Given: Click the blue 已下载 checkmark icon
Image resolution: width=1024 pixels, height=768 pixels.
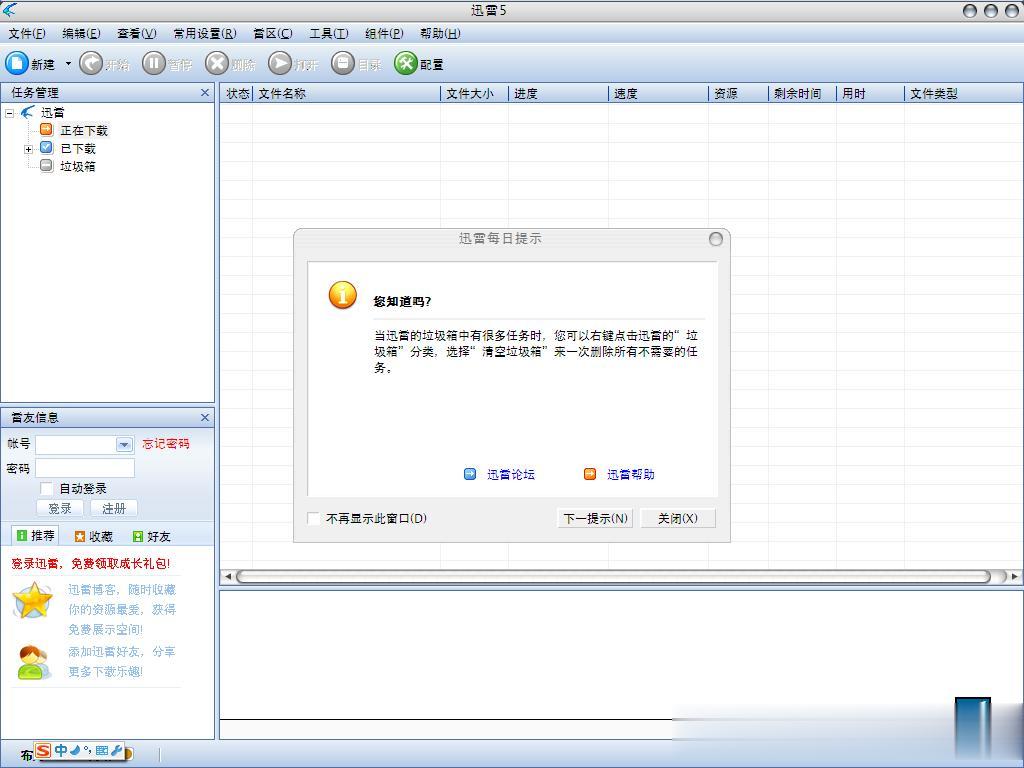Looking at the screenshot, I should coord(46,148).
